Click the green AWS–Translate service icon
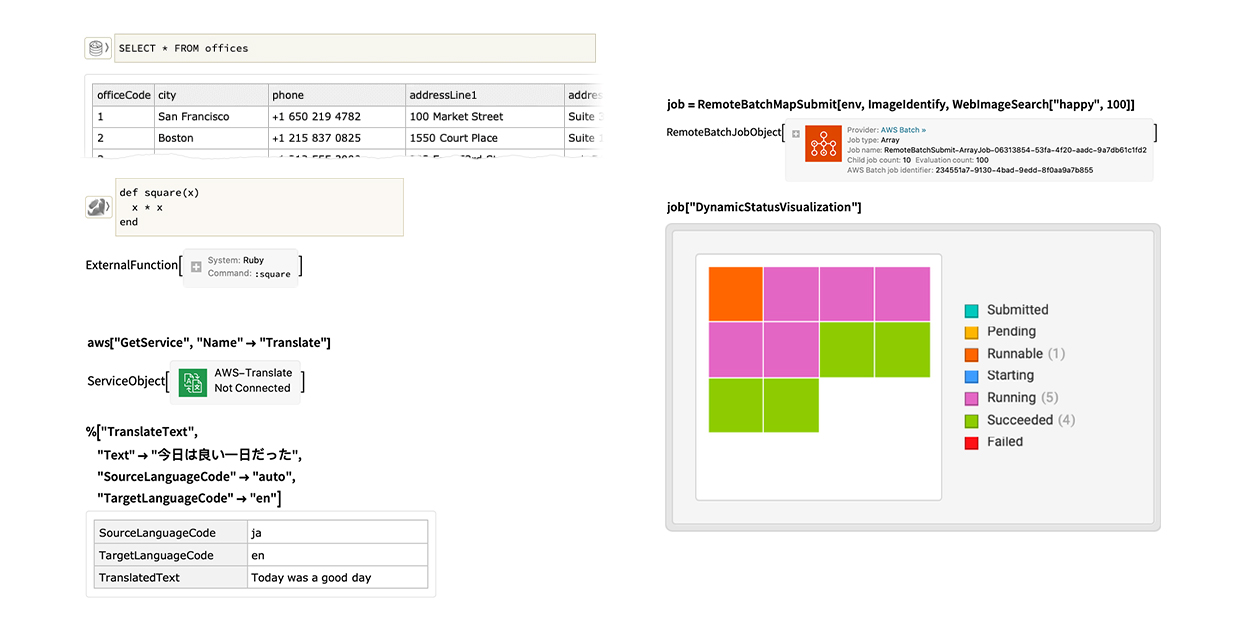 (x=192, y=382)
